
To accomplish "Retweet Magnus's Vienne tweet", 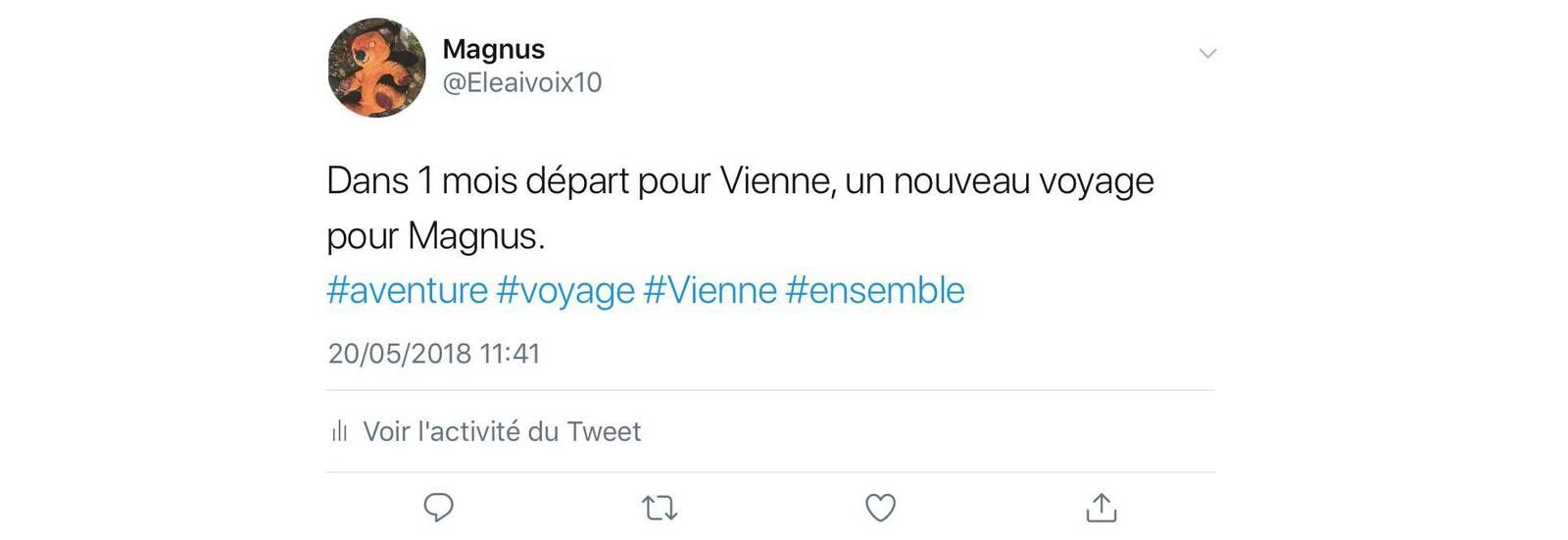I will pyautogui.click(x=660, y=508).
